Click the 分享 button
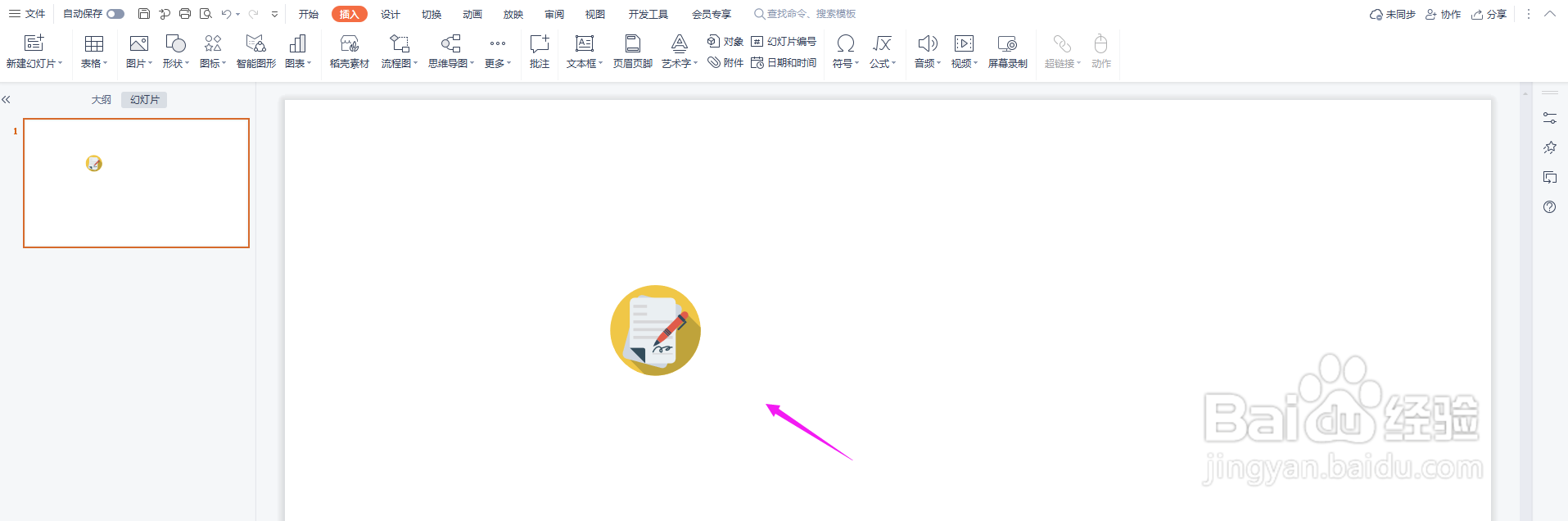 click(1489, 15)
